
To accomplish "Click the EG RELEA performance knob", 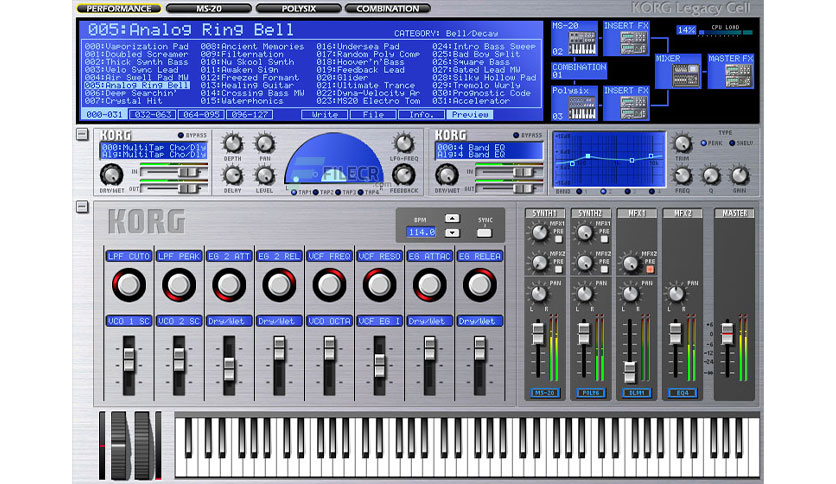I will point(479,285).
